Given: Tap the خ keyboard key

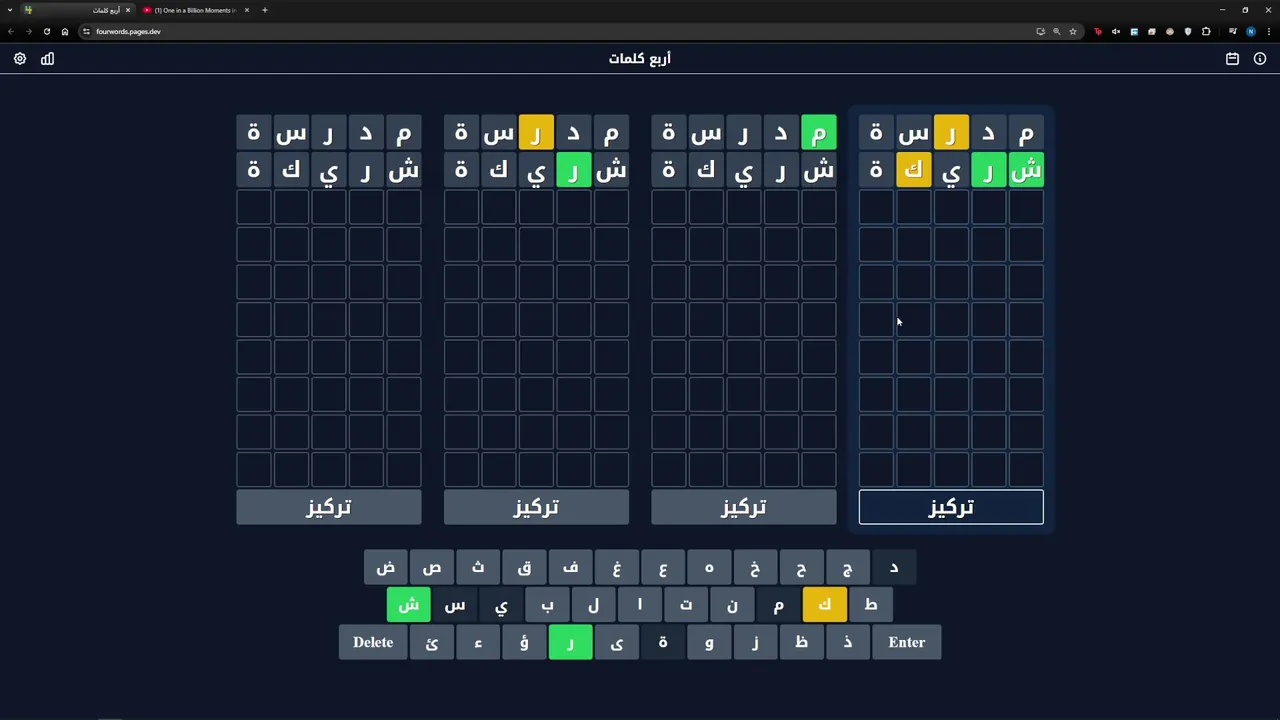Looking at the screenshot, I should (755, 567).
